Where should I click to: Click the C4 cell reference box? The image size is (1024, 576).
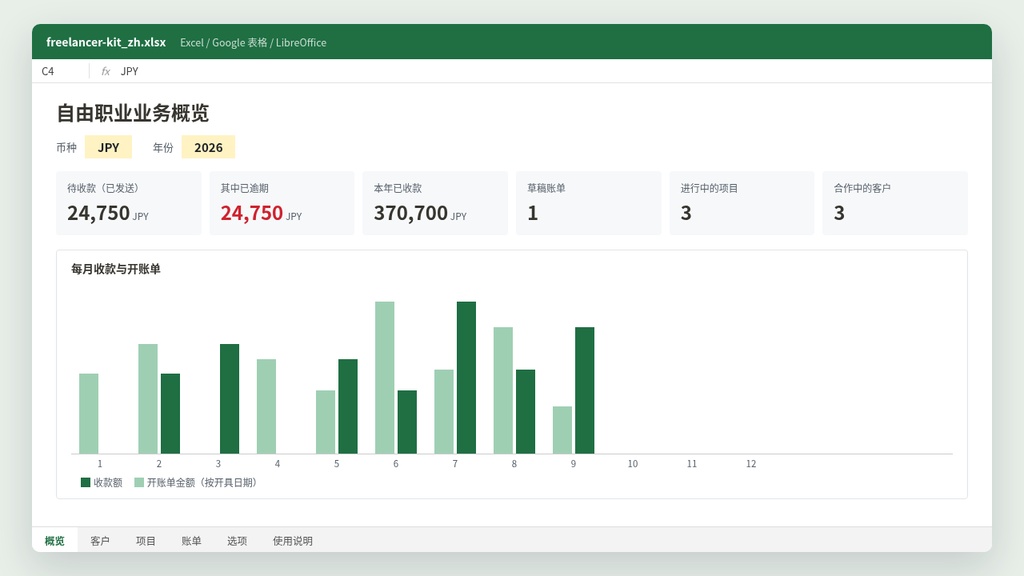61,71
